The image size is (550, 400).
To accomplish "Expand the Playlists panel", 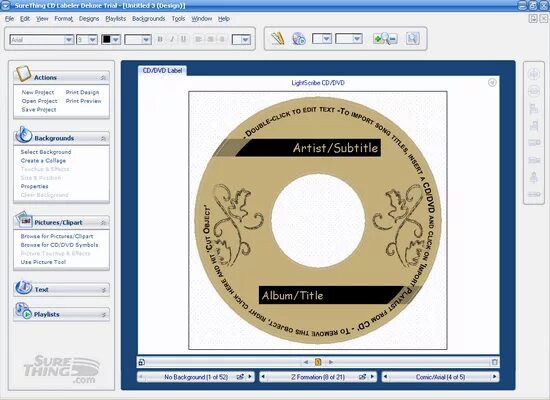I will coord(103,315).
